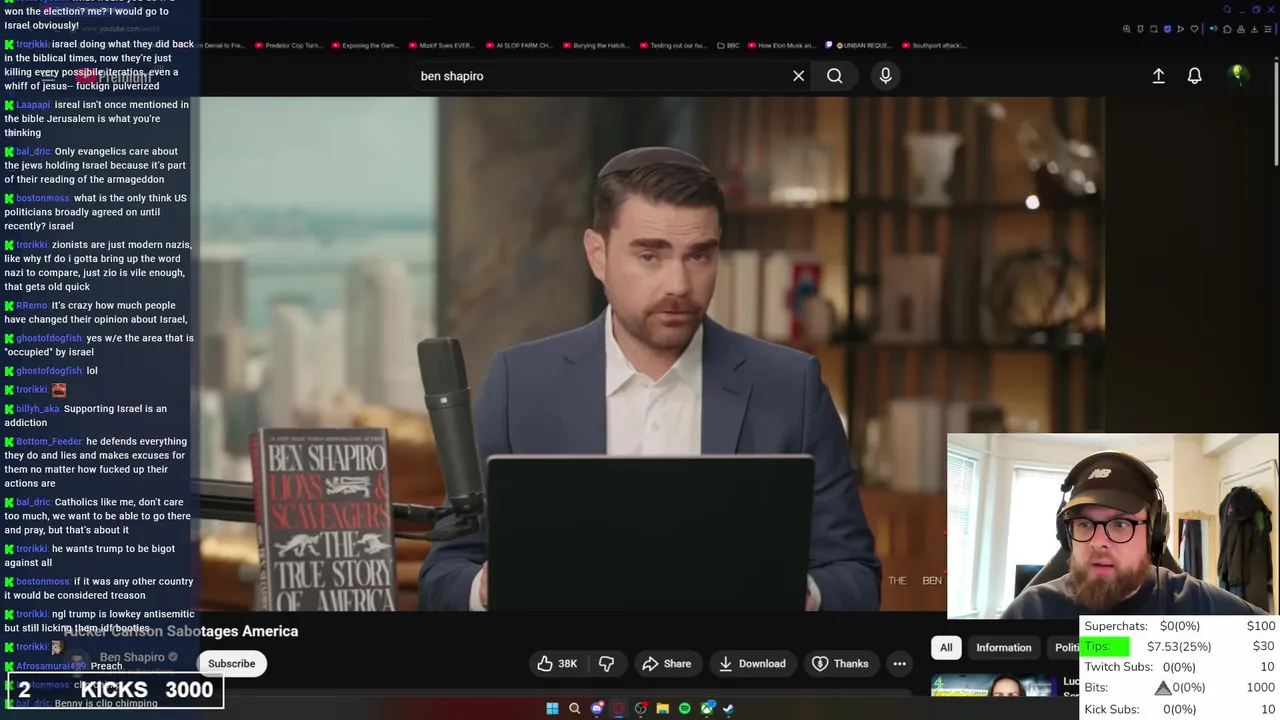Click the "Twitch Subs:" goal label

(x=1119, y=667)
